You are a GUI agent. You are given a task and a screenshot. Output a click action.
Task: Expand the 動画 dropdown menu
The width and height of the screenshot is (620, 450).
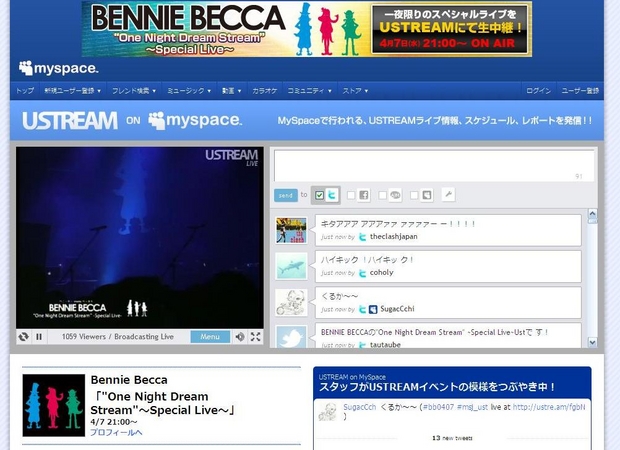231,91
